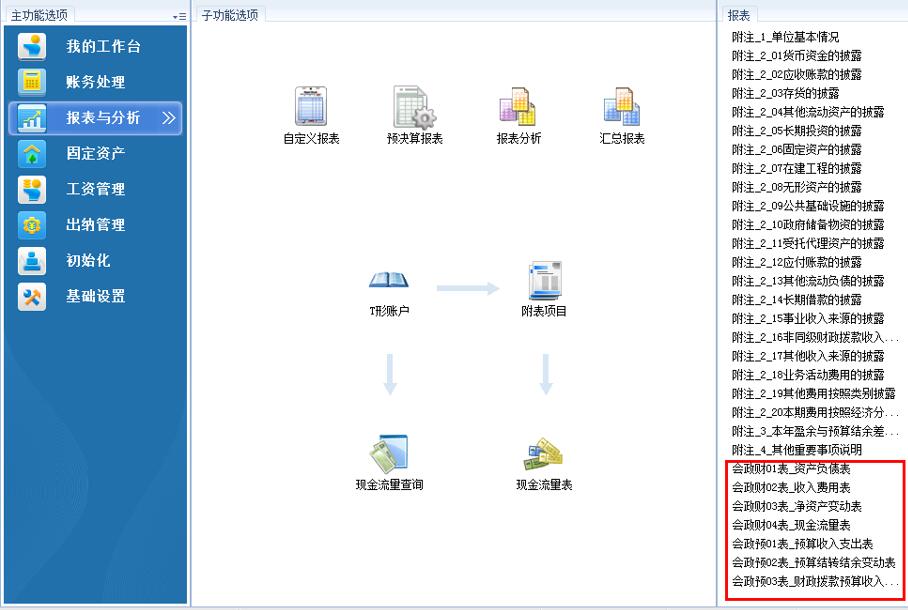Click 会政财03表_净资产变动表
The height and width of the screenshot is (610, 908).
(797, 506)
